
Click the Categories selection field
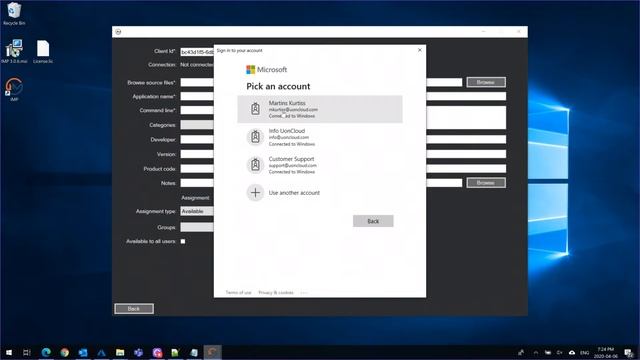click(x=197, y=125)
